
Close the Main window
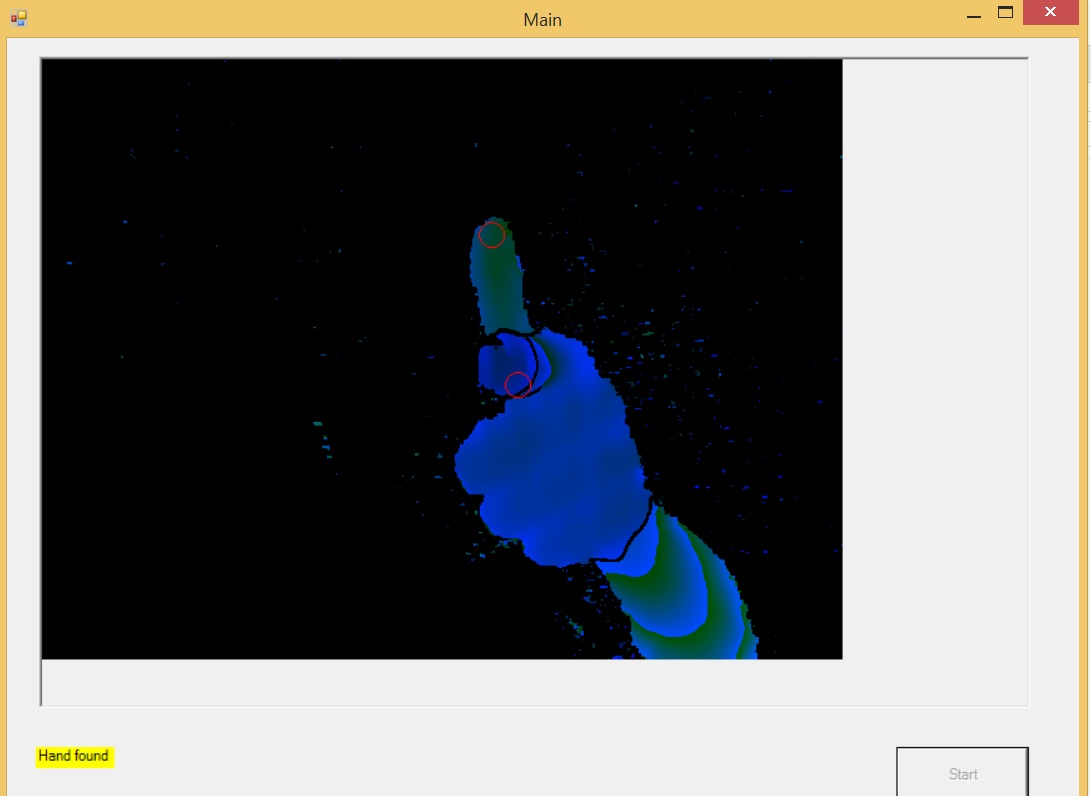pos(1051,13)
